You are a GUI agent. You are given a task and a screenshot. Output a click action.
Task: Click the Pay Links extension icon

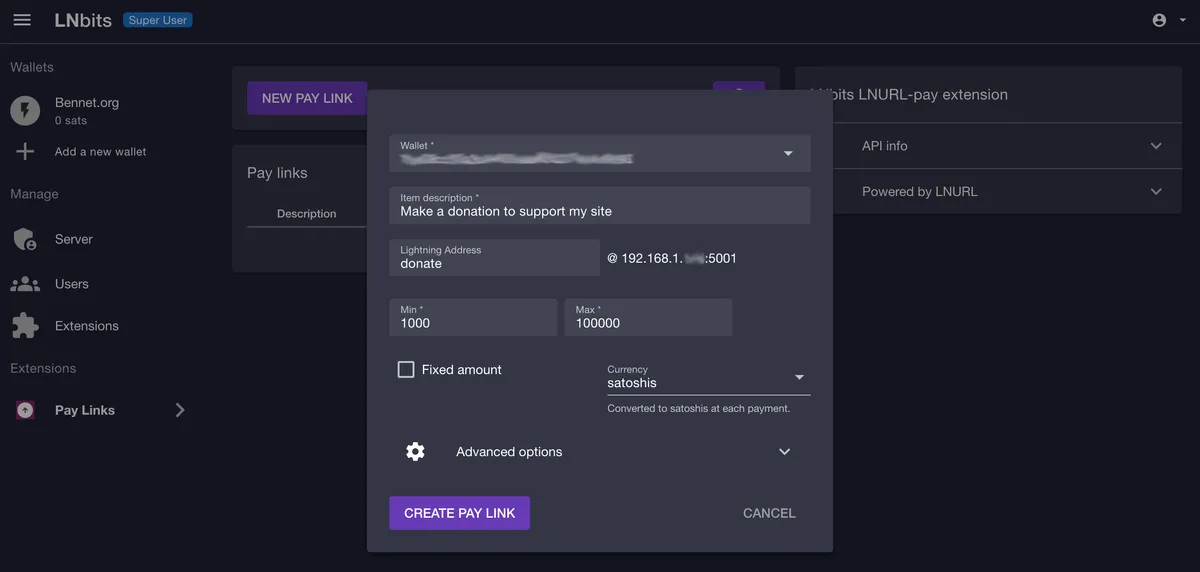click(25, 410)
